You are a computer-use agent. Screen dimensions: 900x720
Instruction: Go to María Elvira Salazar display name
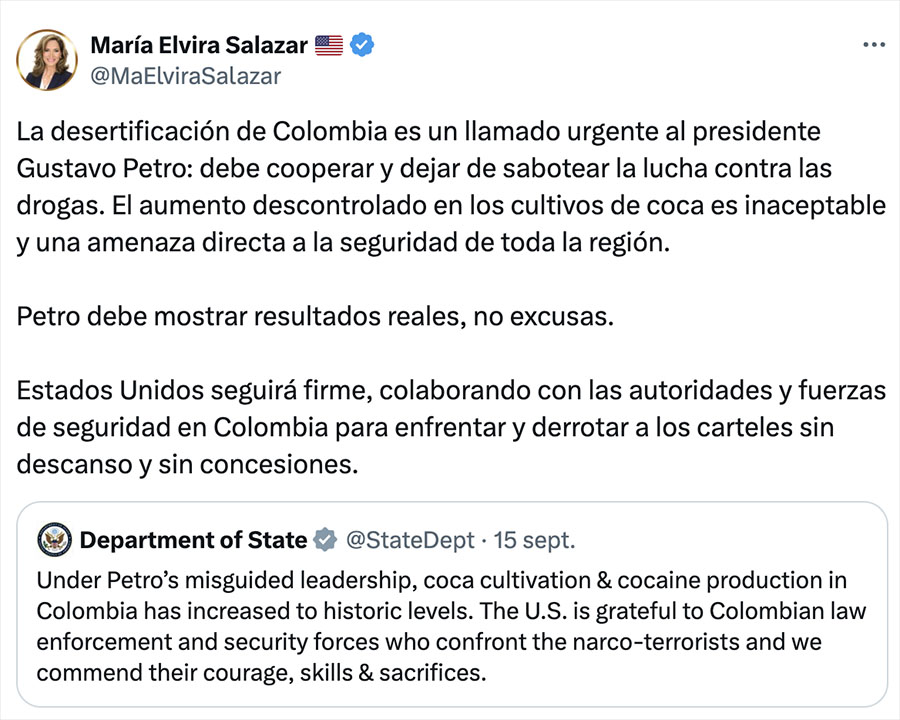(199, 45)
